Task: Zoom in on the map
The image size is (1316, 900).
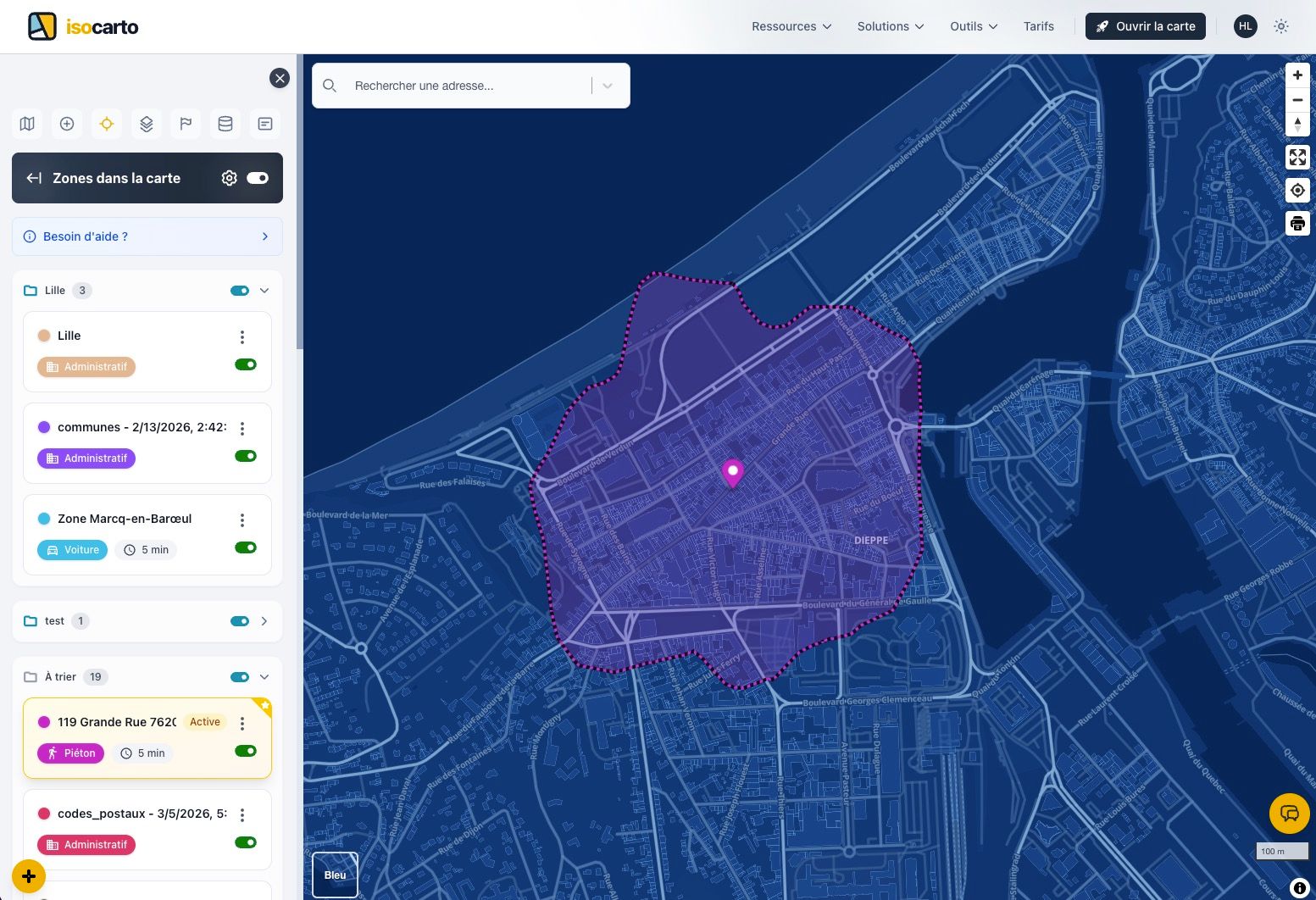Action: [1297, 75]
